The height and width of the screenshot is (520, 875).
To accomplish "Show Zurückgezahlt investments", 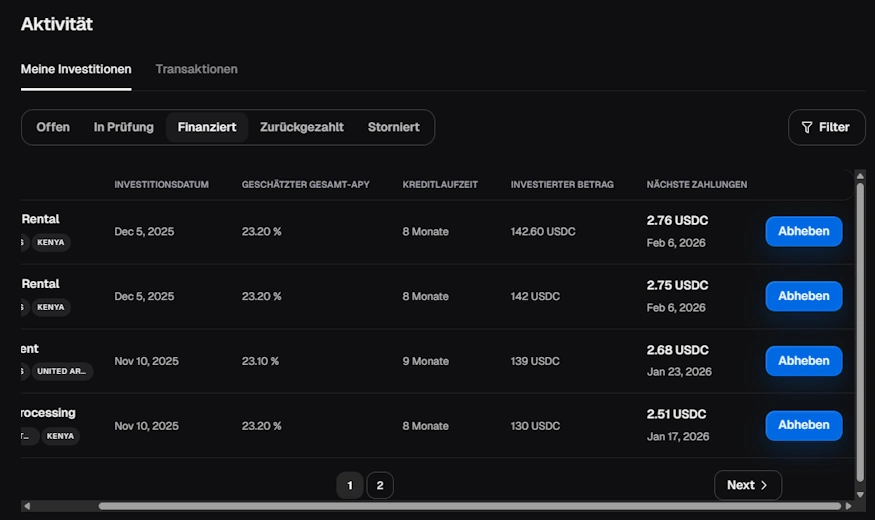I will coord(302,127).
